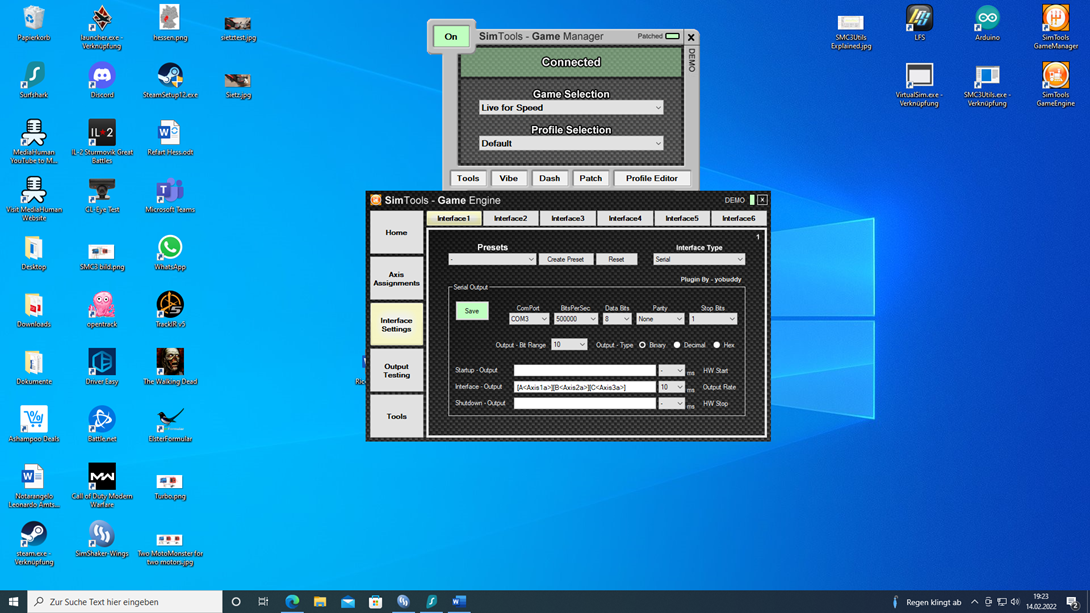Select the SMC3Utils Explained.jpg file icon

tap(851, 31)
